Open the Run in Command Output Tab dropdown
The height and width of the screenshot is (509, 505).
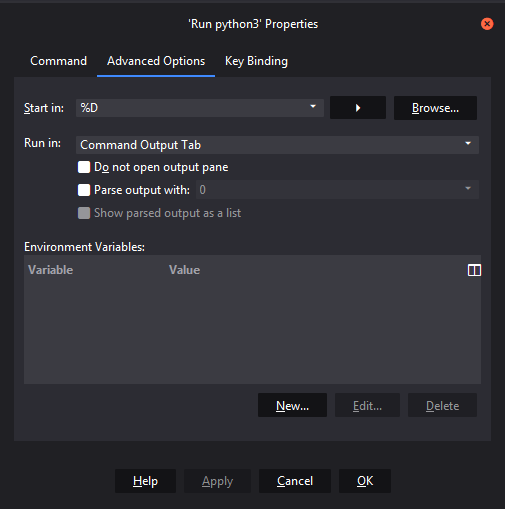[277, 145]
